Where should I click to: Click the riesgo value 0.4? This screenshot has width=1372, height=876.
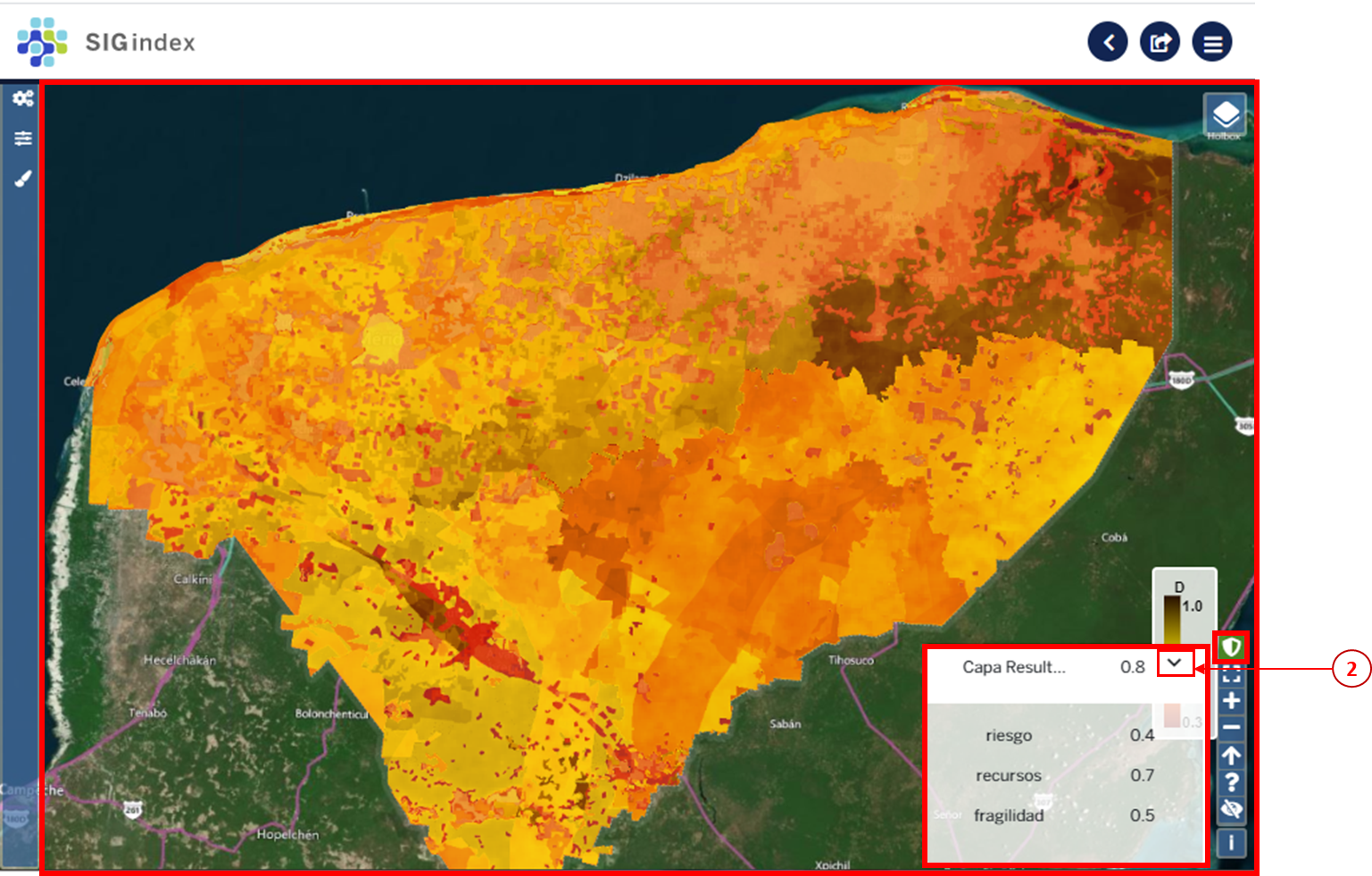[1142, 735]
